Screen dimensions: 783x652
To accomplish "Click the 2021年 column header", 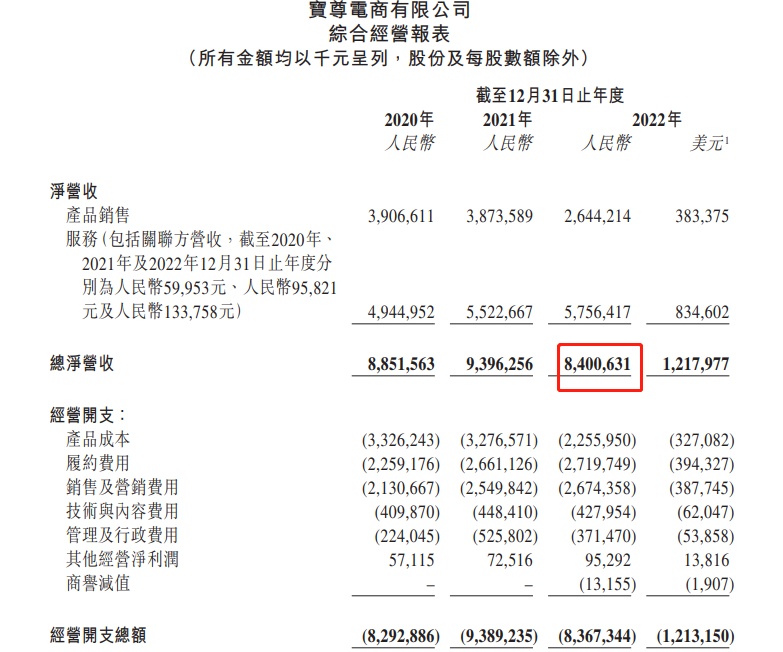I will (x=507, y=120).
